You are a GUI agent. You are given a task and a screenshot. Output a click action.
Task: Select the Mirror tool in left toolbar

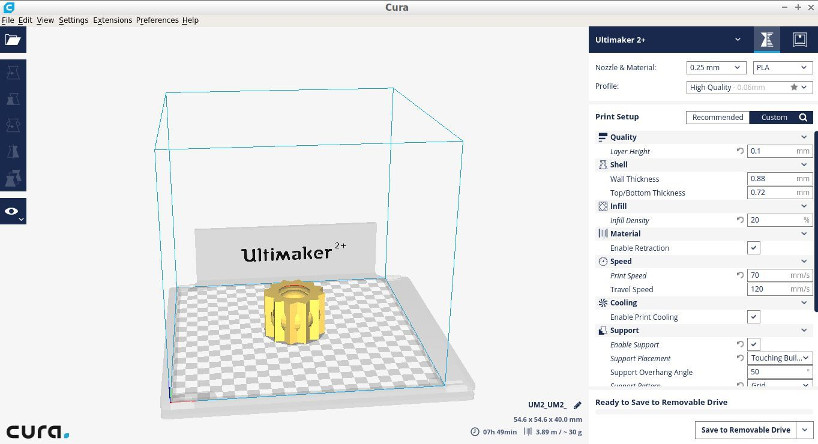pyautogui.click(x=13, y=152)
